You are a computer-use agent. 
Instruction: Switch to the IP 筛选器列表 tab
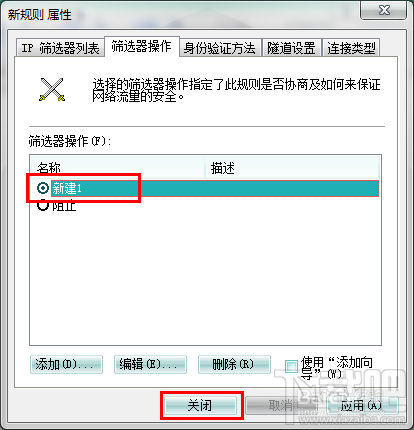click(x=60, y=48)
